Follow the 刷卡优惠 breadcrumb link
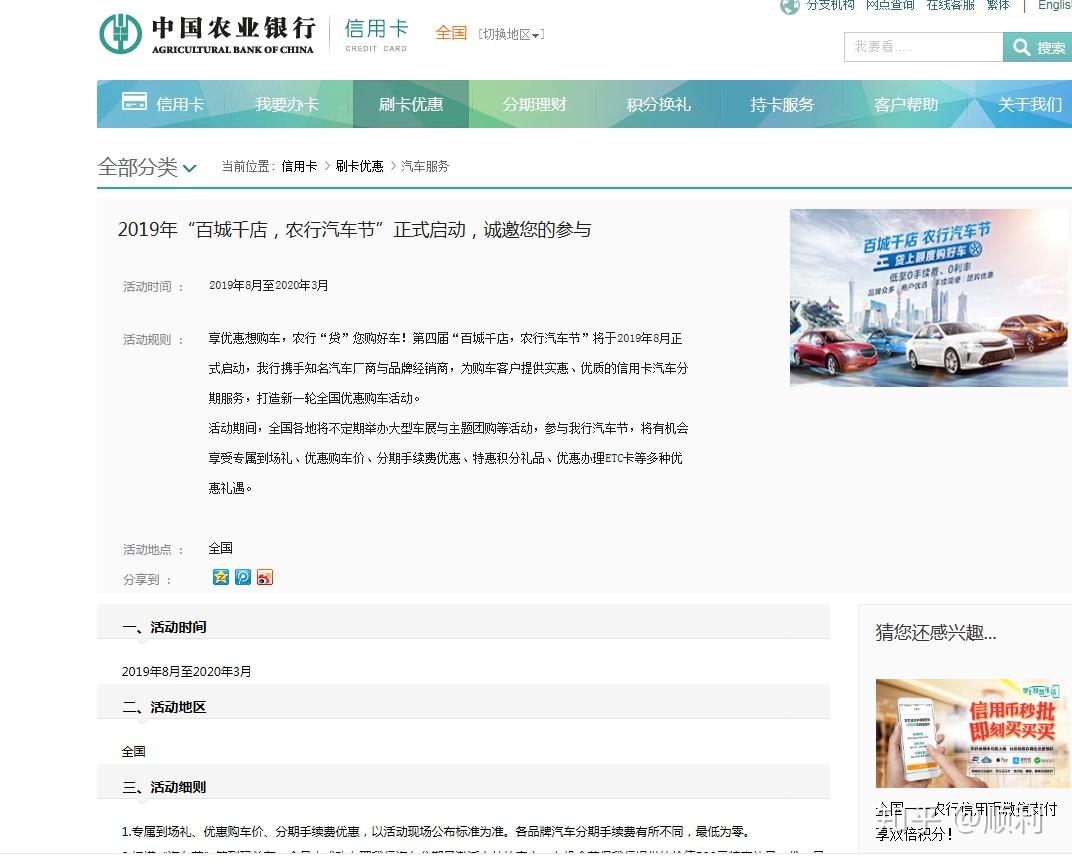The height and width of the screenshot is (865, 1072). 360,166
